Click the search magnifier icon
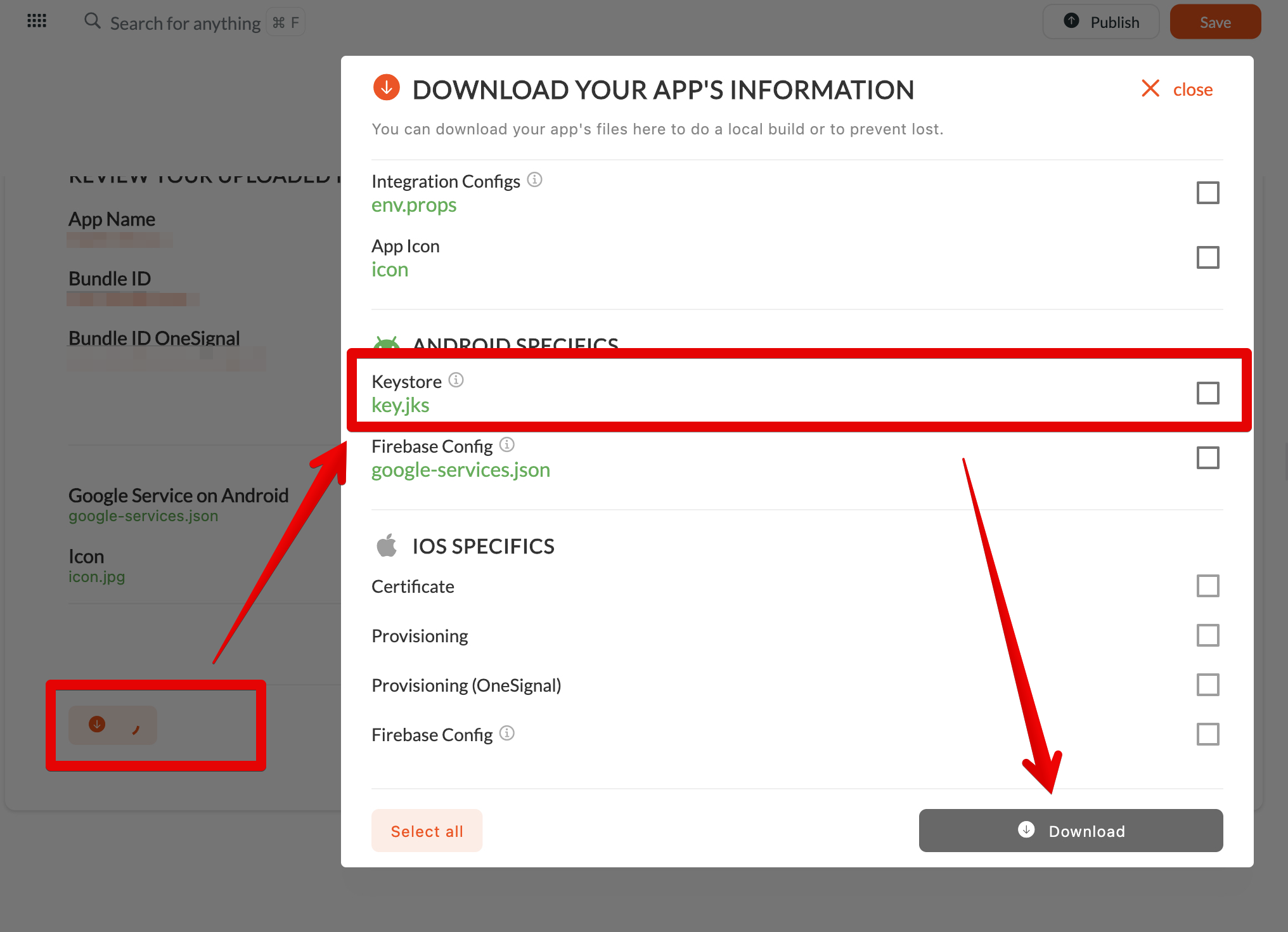This screenshot has width=1288, height=932. coord(93,21)
